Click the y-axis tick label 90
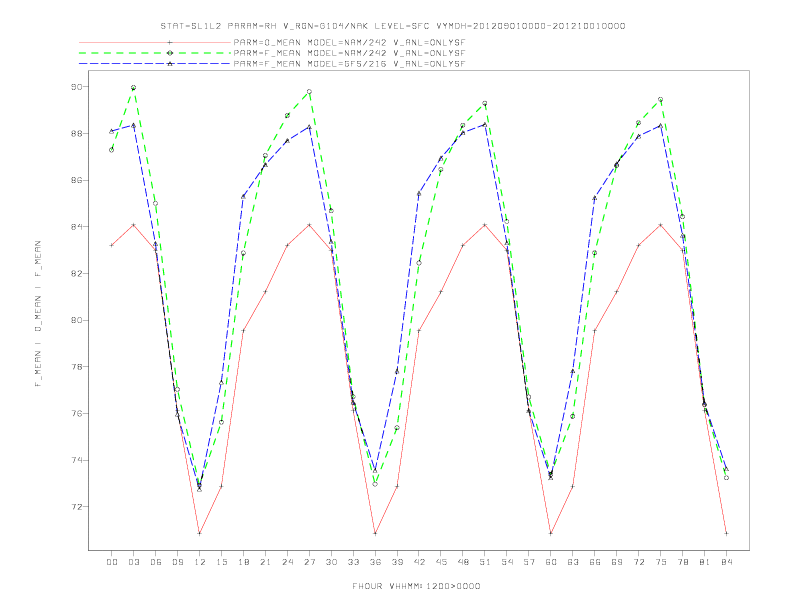 76,87
